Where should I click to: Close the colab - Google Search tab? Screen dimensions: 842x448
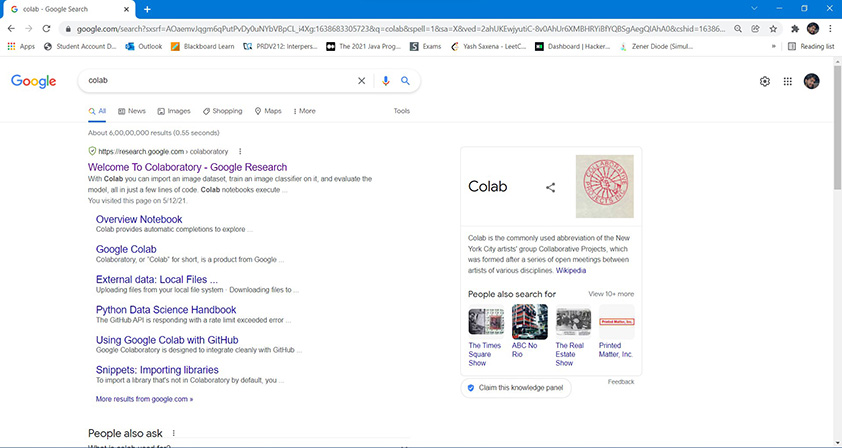click(127, 9)
